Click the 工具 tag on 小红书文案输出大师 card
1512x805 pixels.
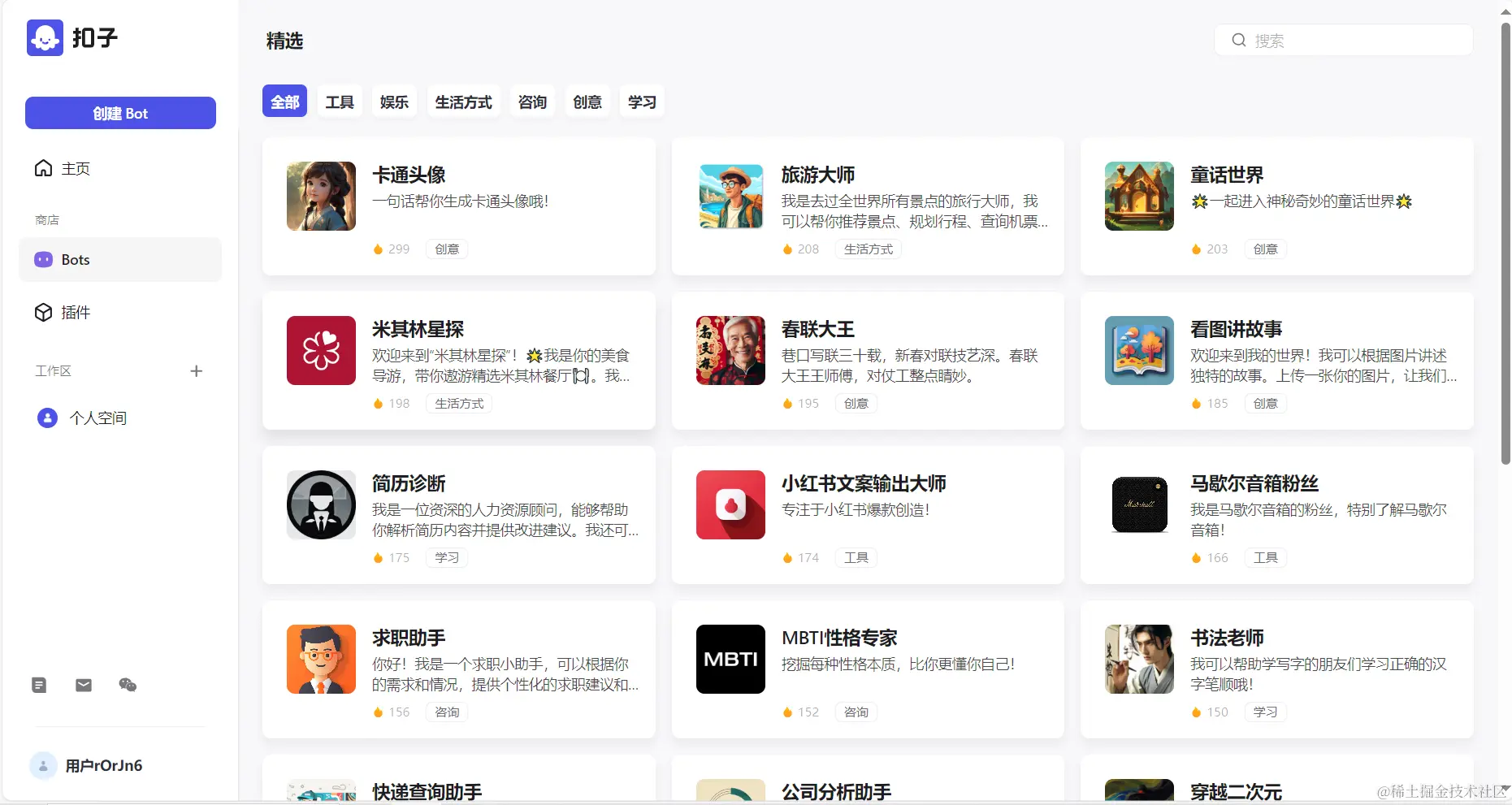(856, 558)
